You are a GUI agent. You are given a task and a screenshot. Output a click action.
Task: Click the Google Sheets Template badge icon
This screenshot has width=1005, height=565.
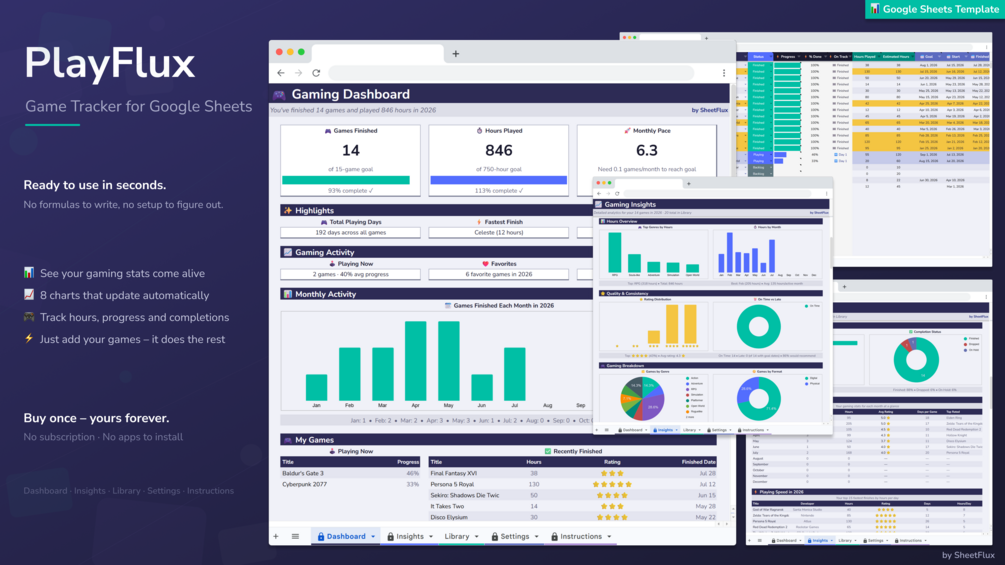click(x=875, y=9)
